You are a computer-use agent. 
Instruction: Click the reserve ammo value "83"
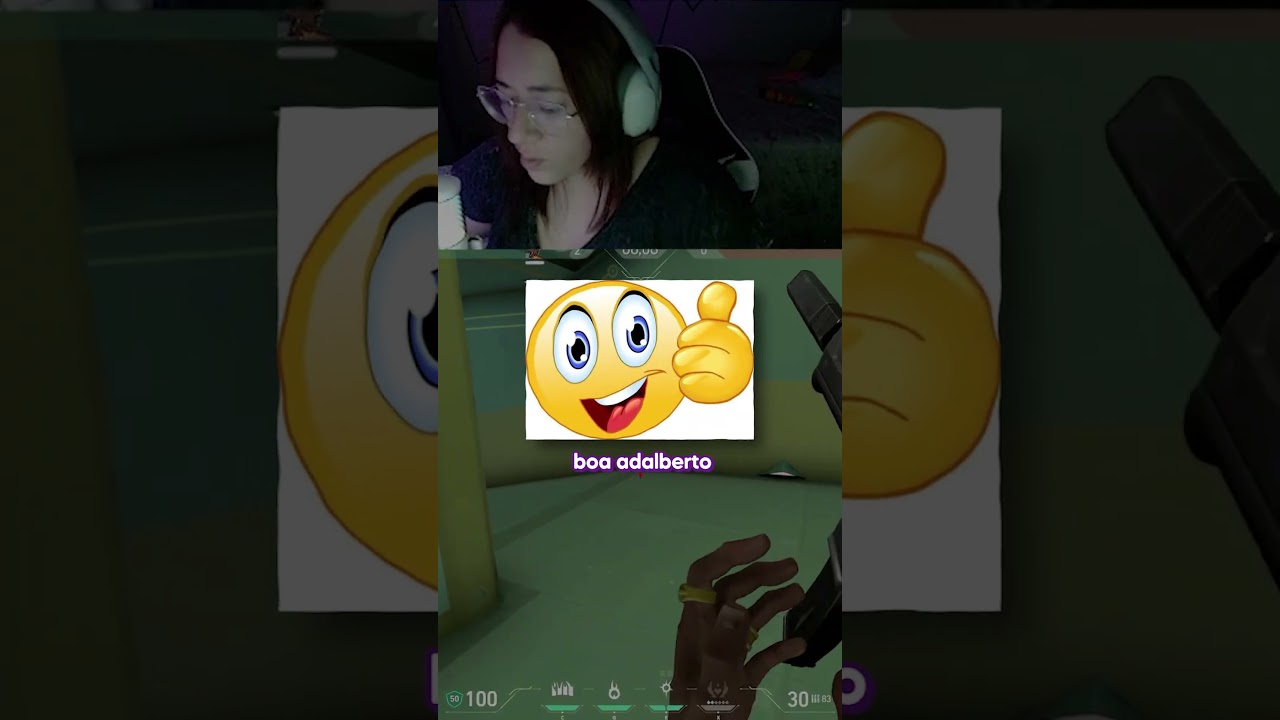pyautogui.click(x=826, y=700)
